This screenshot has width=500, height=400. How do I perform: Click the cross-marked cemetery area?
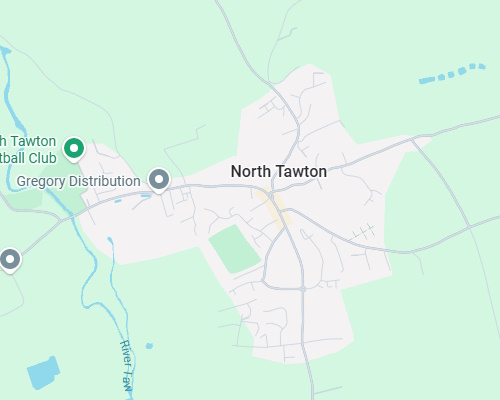click(x=363, y=232)
